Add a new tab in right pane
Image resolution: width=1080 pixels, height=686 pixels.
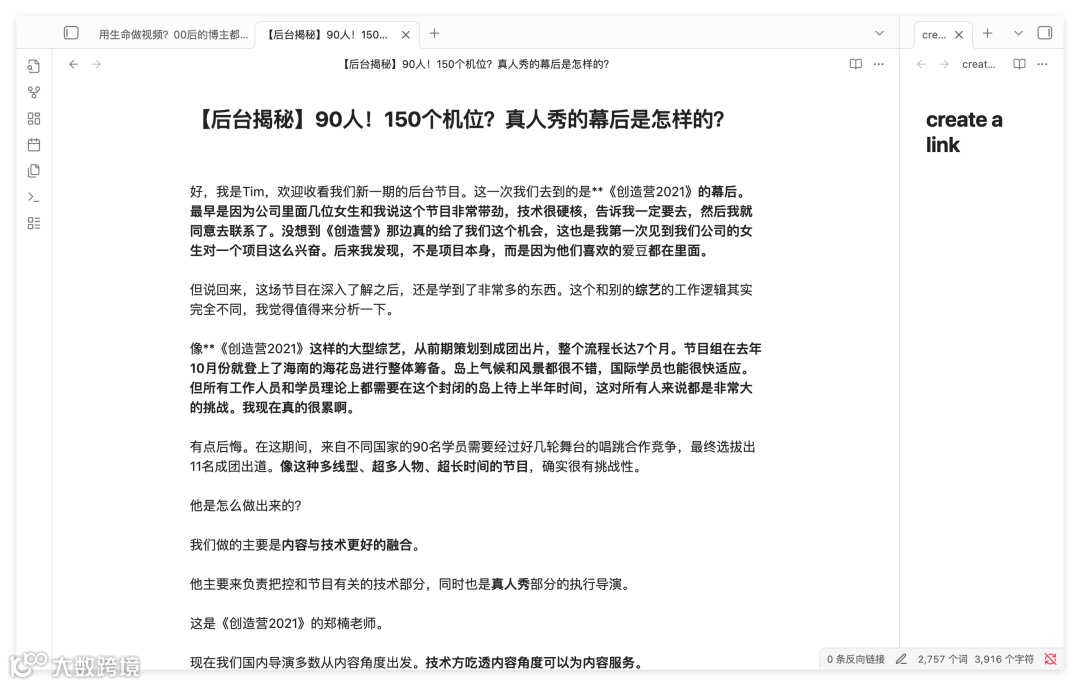pyautogui.click(x=988, y=33)
